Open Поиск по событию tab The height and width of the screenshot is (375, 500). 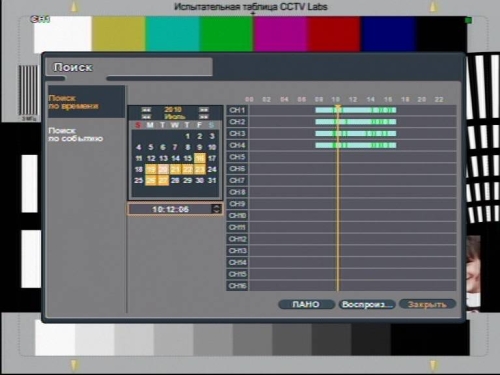tap(76, 135)
